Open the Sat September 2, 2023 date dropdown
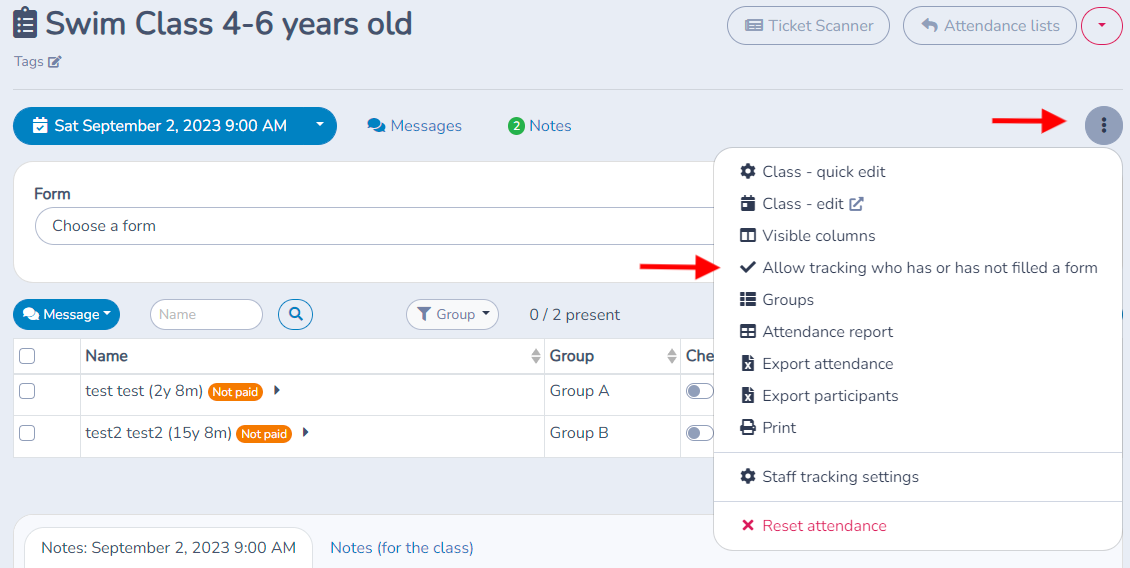 (174, 125)
